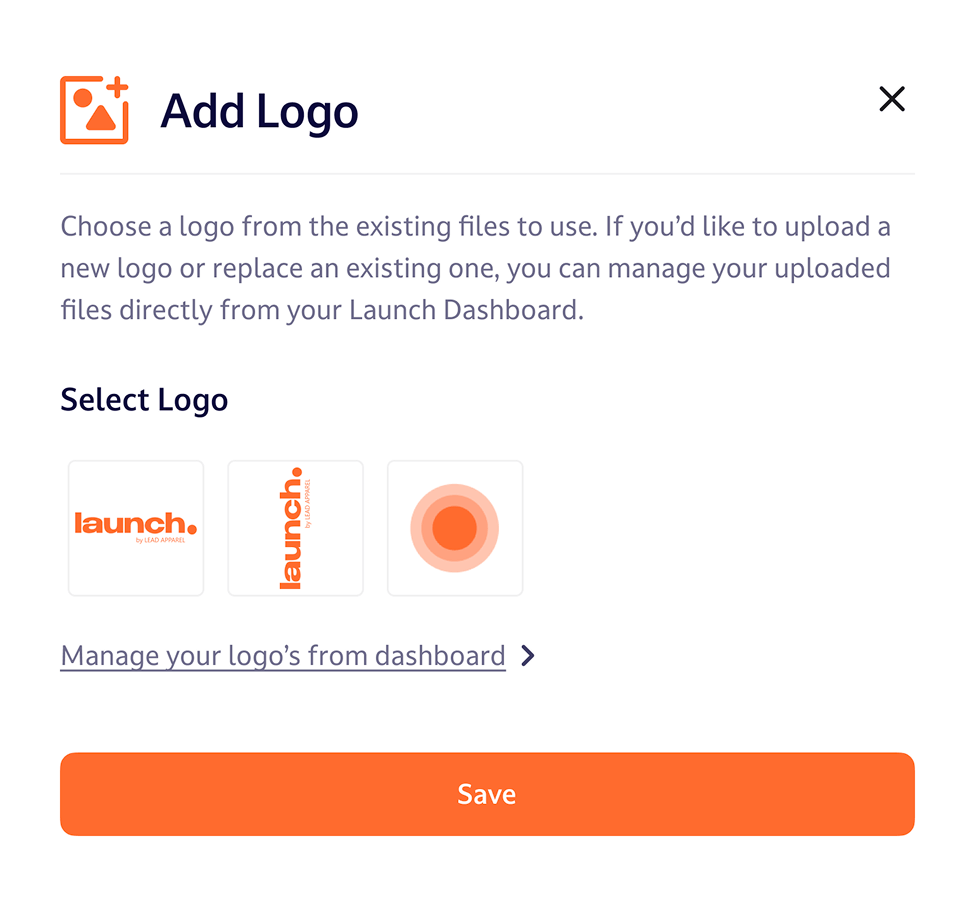This screenshot has height=912, width=975.
Task: Open Manage your logo's from dashboard link
Action: 283,656
